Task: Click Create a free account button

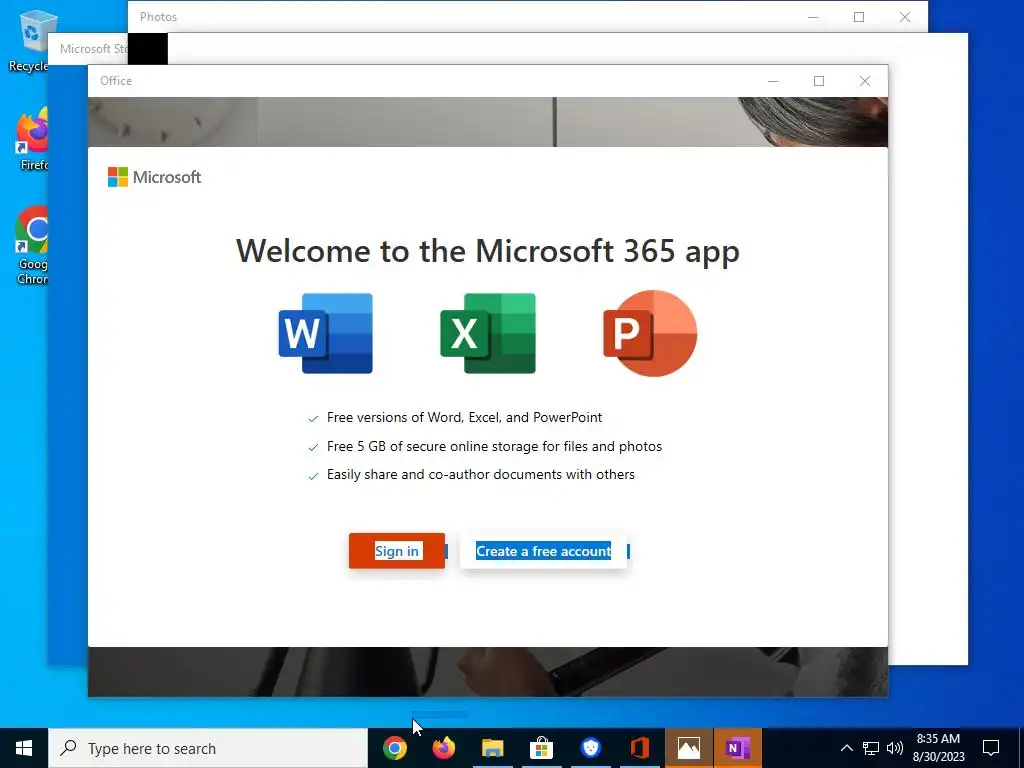Action: click(x=543, y=551)
